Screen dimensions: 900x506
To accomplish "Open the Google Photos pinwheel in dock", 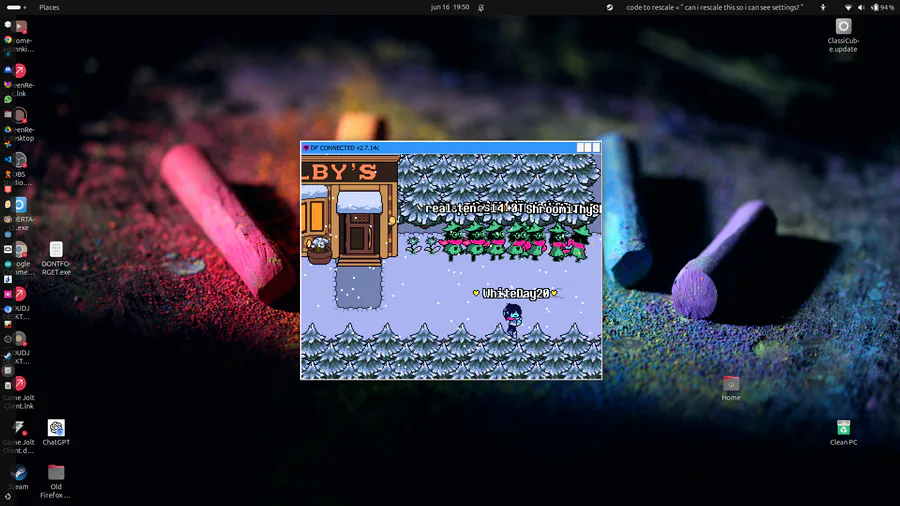I will point(7,145).
